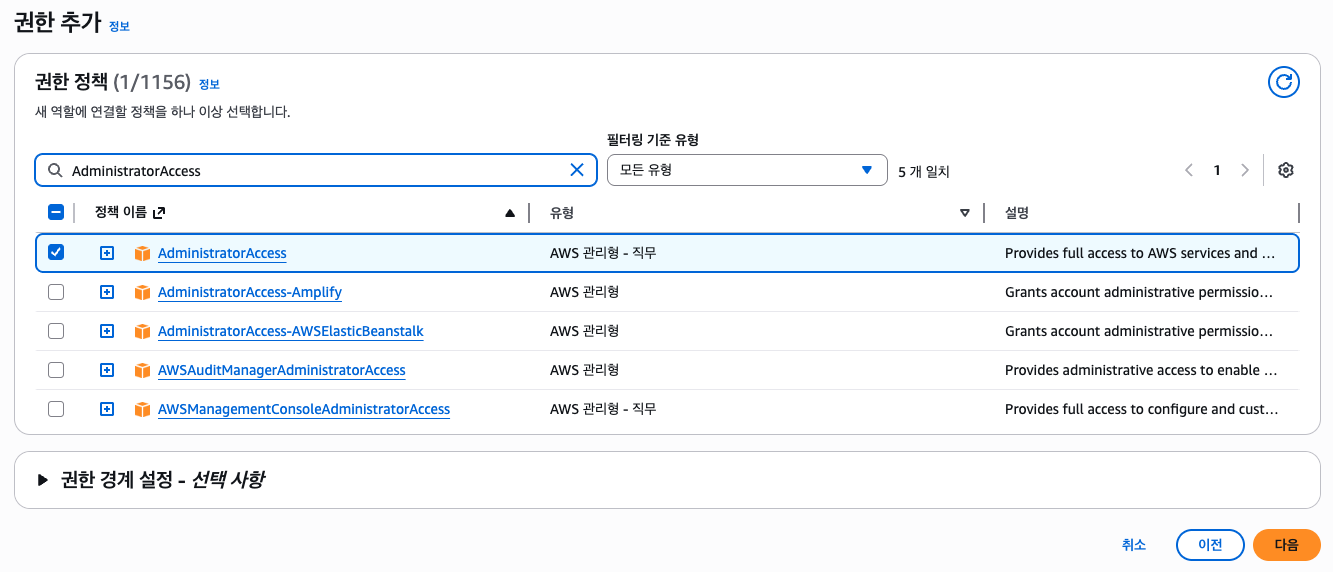Viewport: 1333px width, 572px height.
Task: Check the AWSManagementConsoleAdministratorAccess checkbox
Action: (56, 409)
